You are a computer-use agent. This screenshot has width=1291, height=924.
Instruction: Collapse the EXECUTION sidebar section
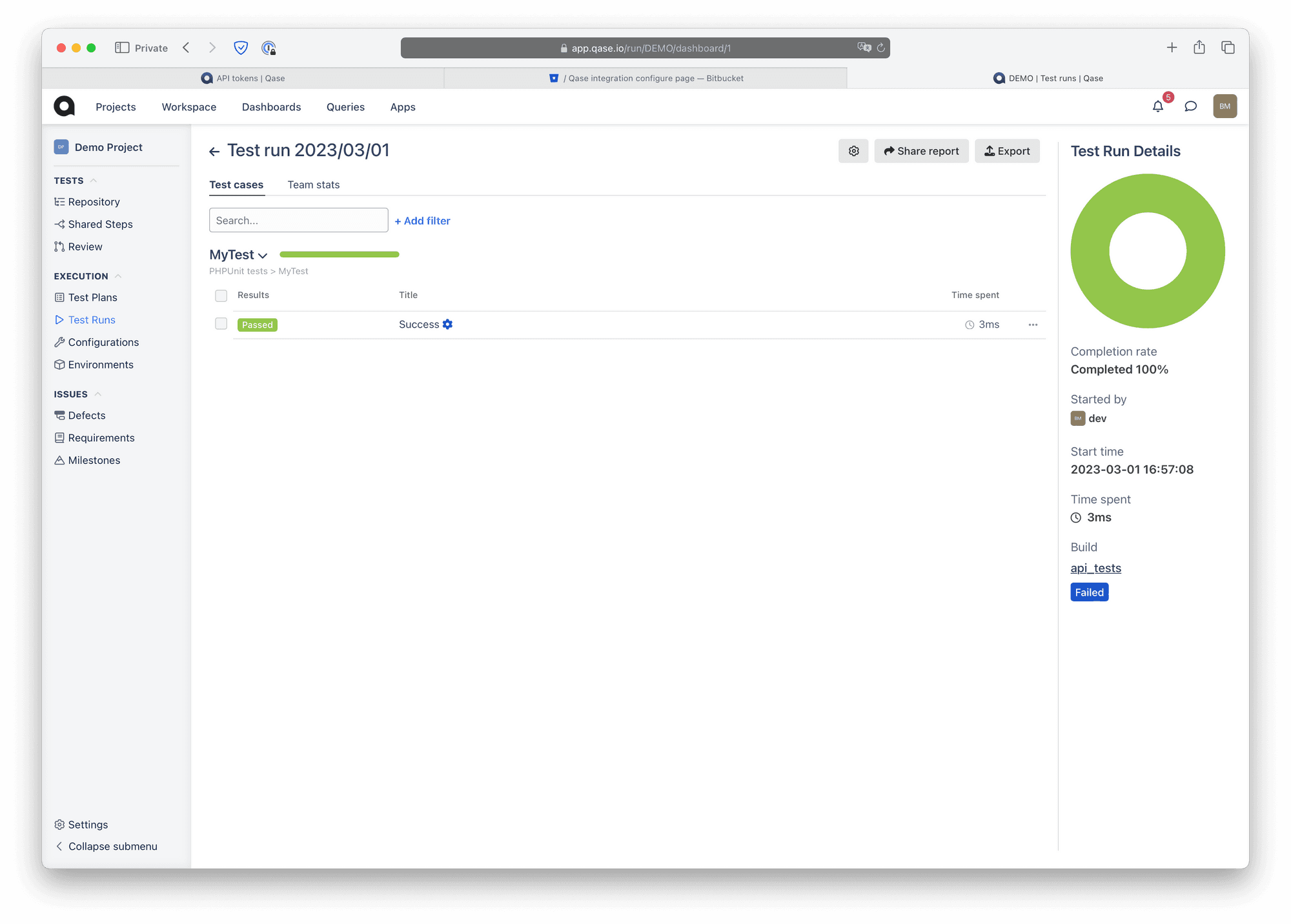point(118,276)
